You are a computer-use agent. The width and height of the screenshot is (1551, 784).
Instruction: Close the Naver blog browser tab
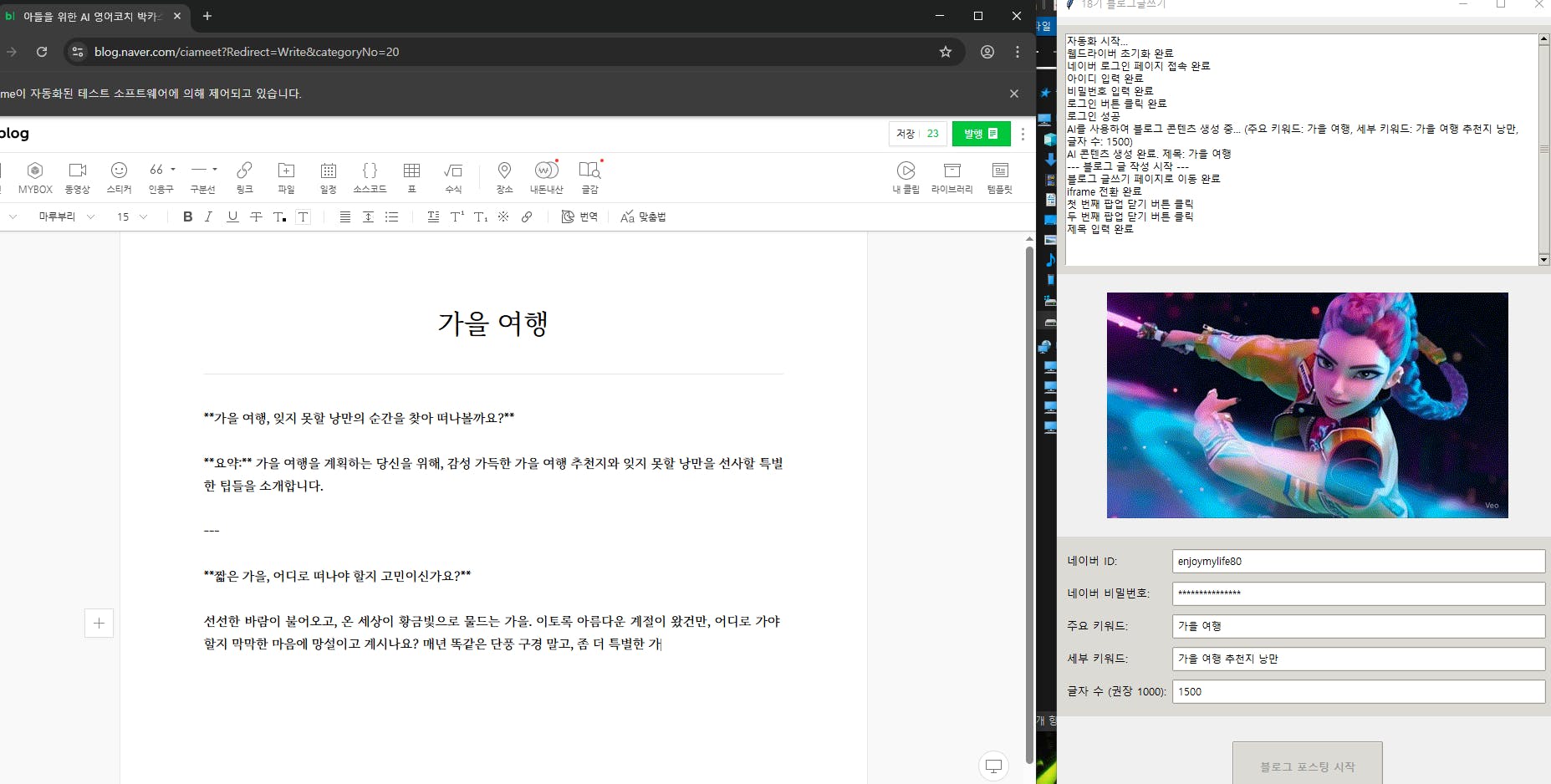point(177,16)
